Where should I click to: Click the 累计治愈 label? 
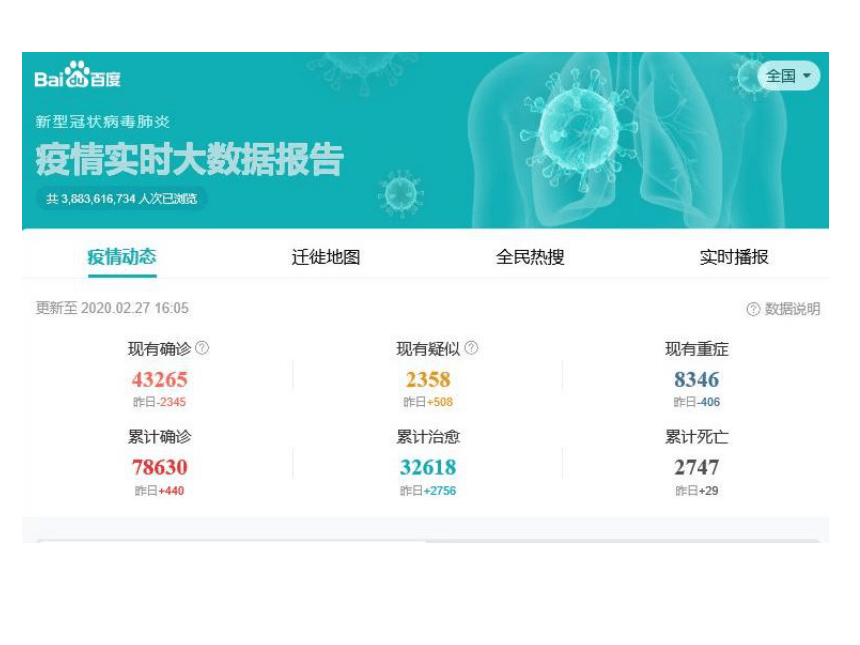428,437
